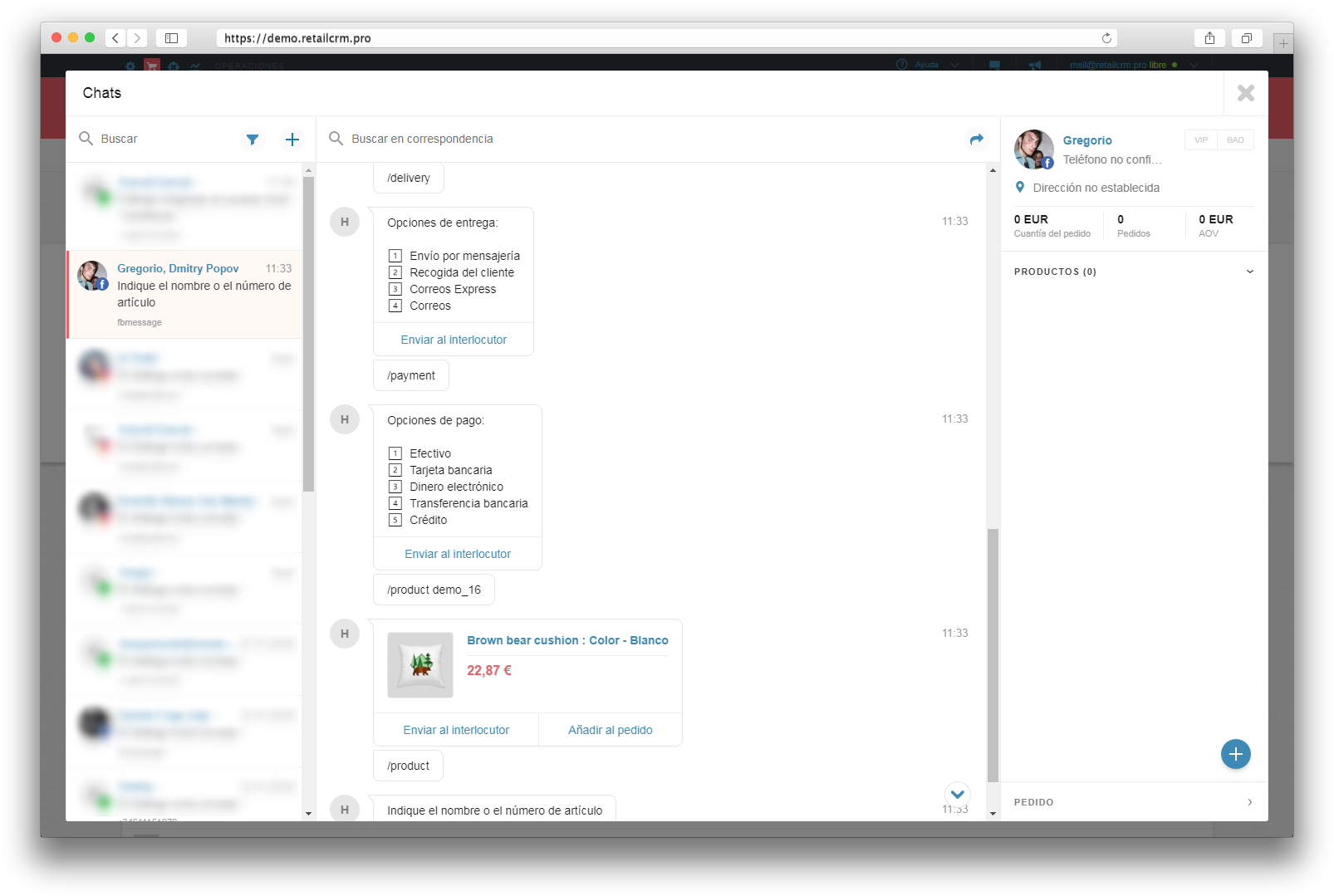Click the H bot avatar for payment options
Screen dimensions: 1334x896
[345, 419]
